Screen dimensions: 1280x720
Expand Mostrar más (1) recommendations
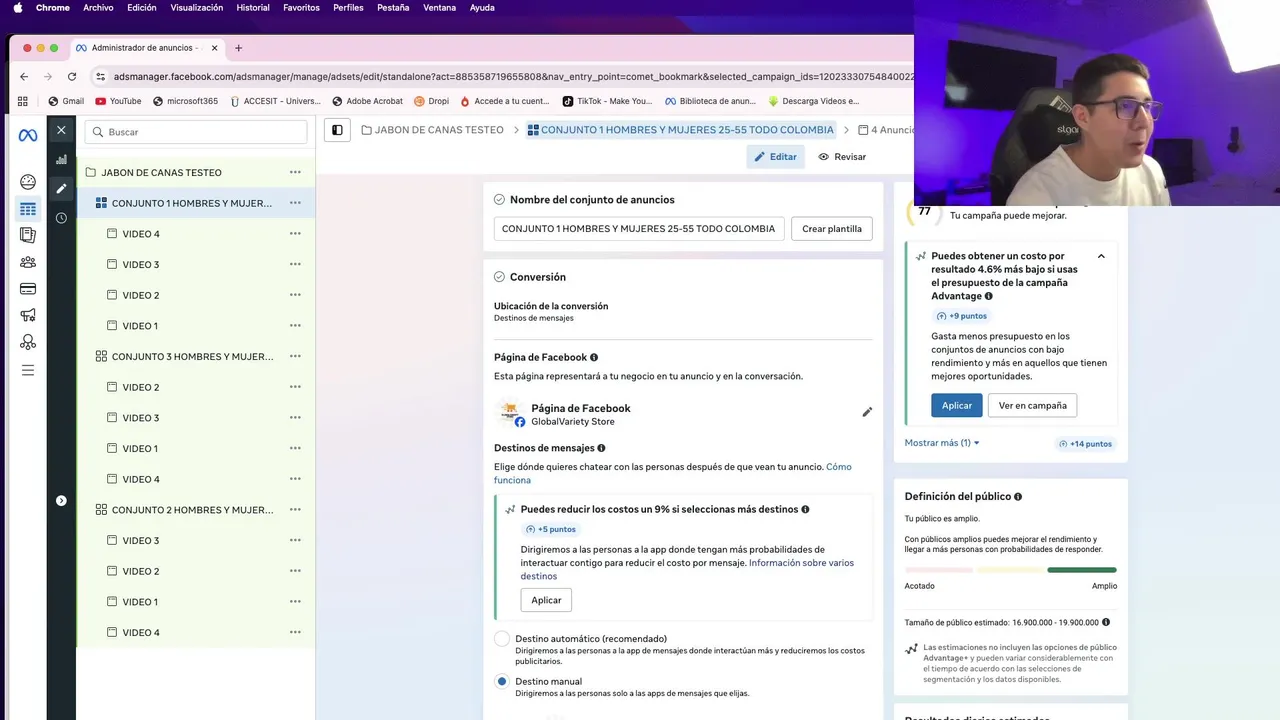[x=942, y=443]
